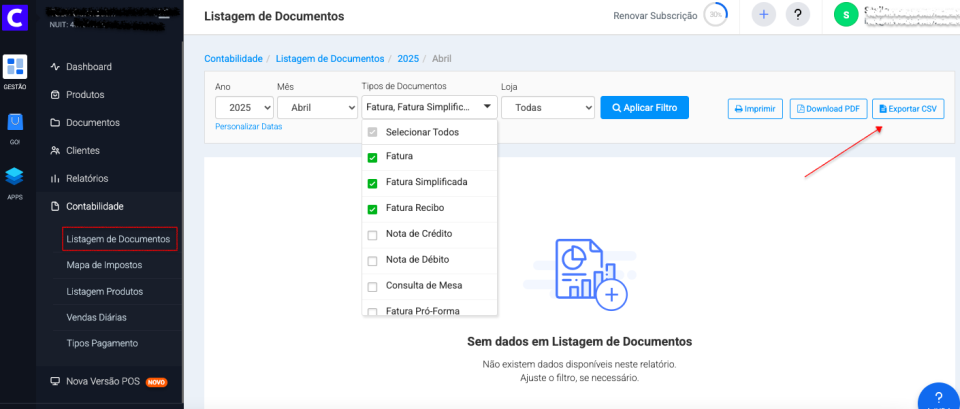Viewport: 960px width, 409px height.
Task: Check the Nota de Crédito checkbox
Action: coord(373,234)
